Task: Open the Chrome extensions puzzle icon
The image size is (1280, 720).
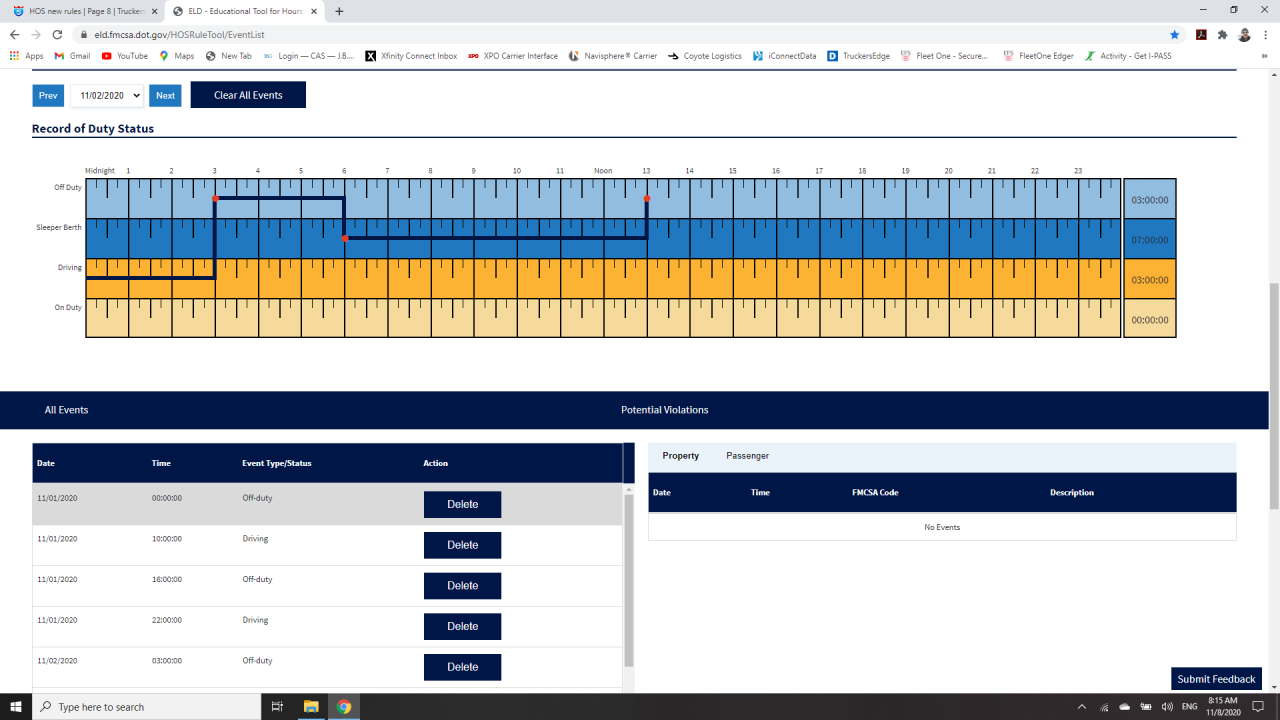Action: (x=1222, y=34)
